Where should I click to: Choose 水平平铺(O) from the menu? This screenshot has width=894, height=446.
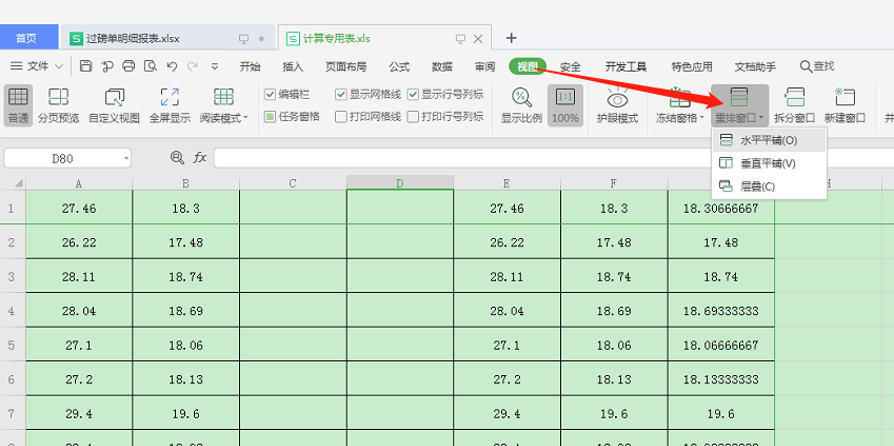click(x=769, y=140)
